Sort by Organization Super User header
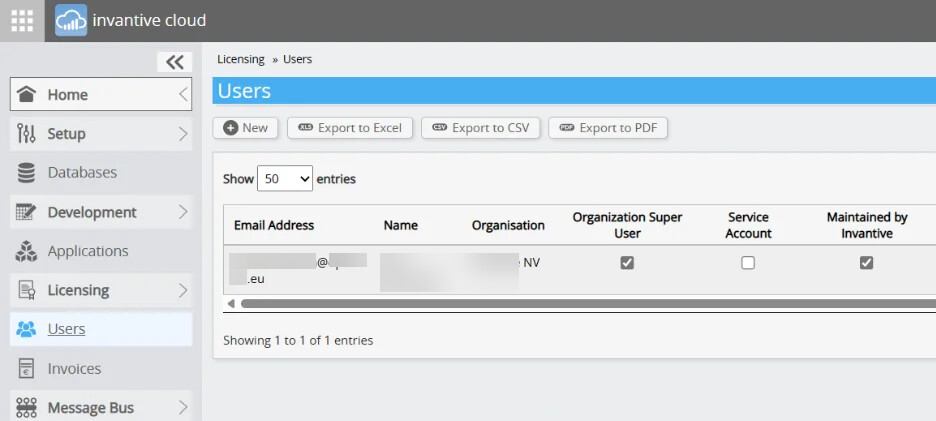This screenshot has width=936, height=421. 627,225
